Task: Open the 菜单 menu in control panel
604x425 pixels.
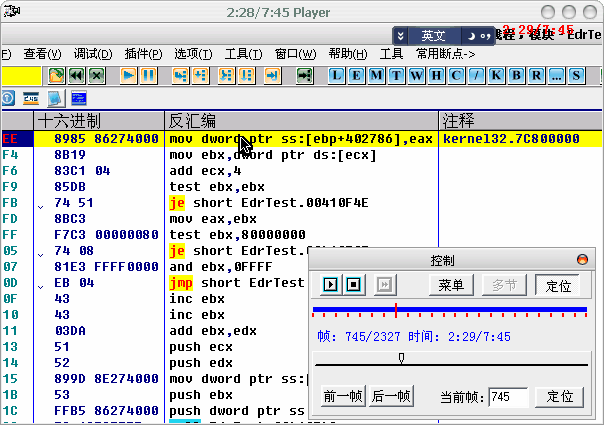Action: (x=450, y=285)
